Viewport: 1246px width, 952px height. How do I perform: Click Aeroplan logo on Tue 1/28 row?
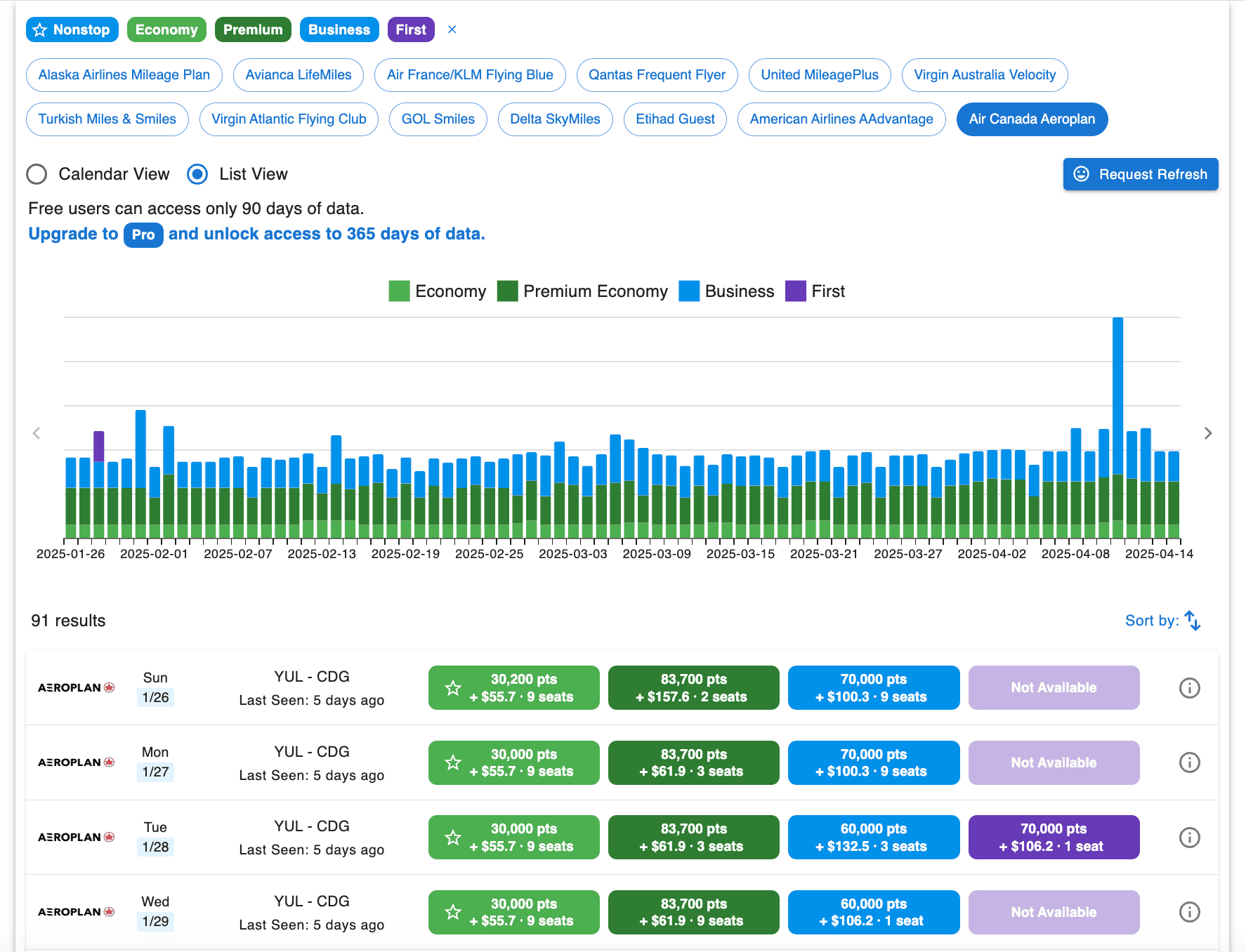coord(76,838)
